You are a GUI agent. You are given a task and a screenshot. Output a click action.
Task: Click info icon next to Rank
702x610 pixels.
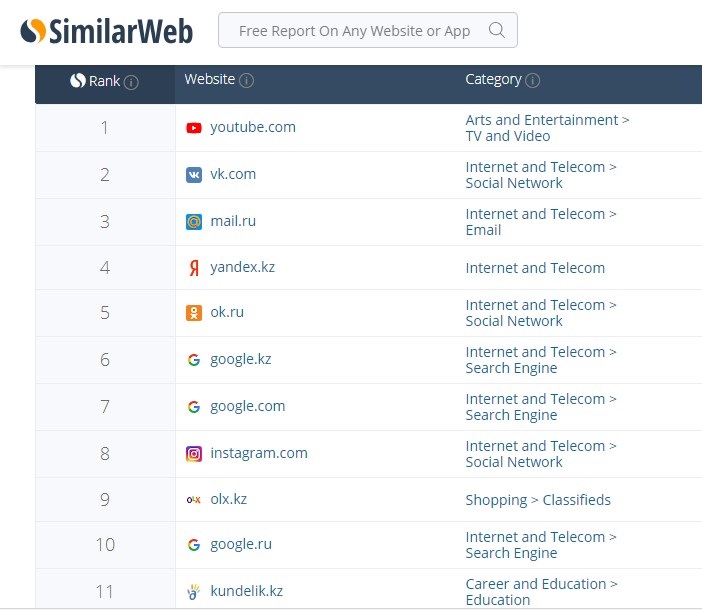[131, 82]
